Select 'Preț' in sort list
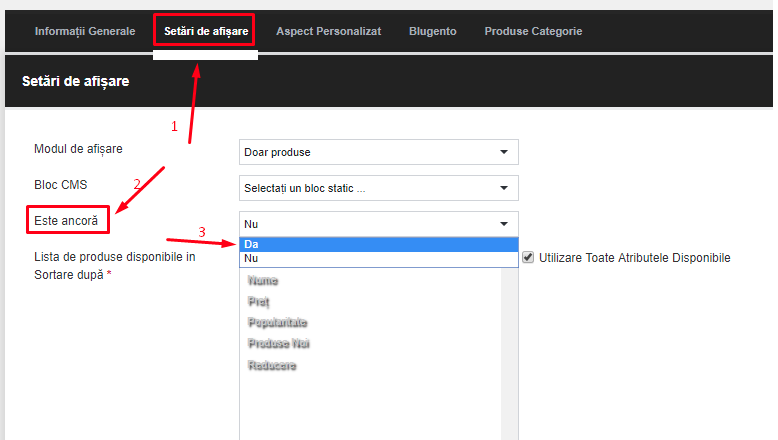This screenshot has width=778, height=440. pos(259,302)
